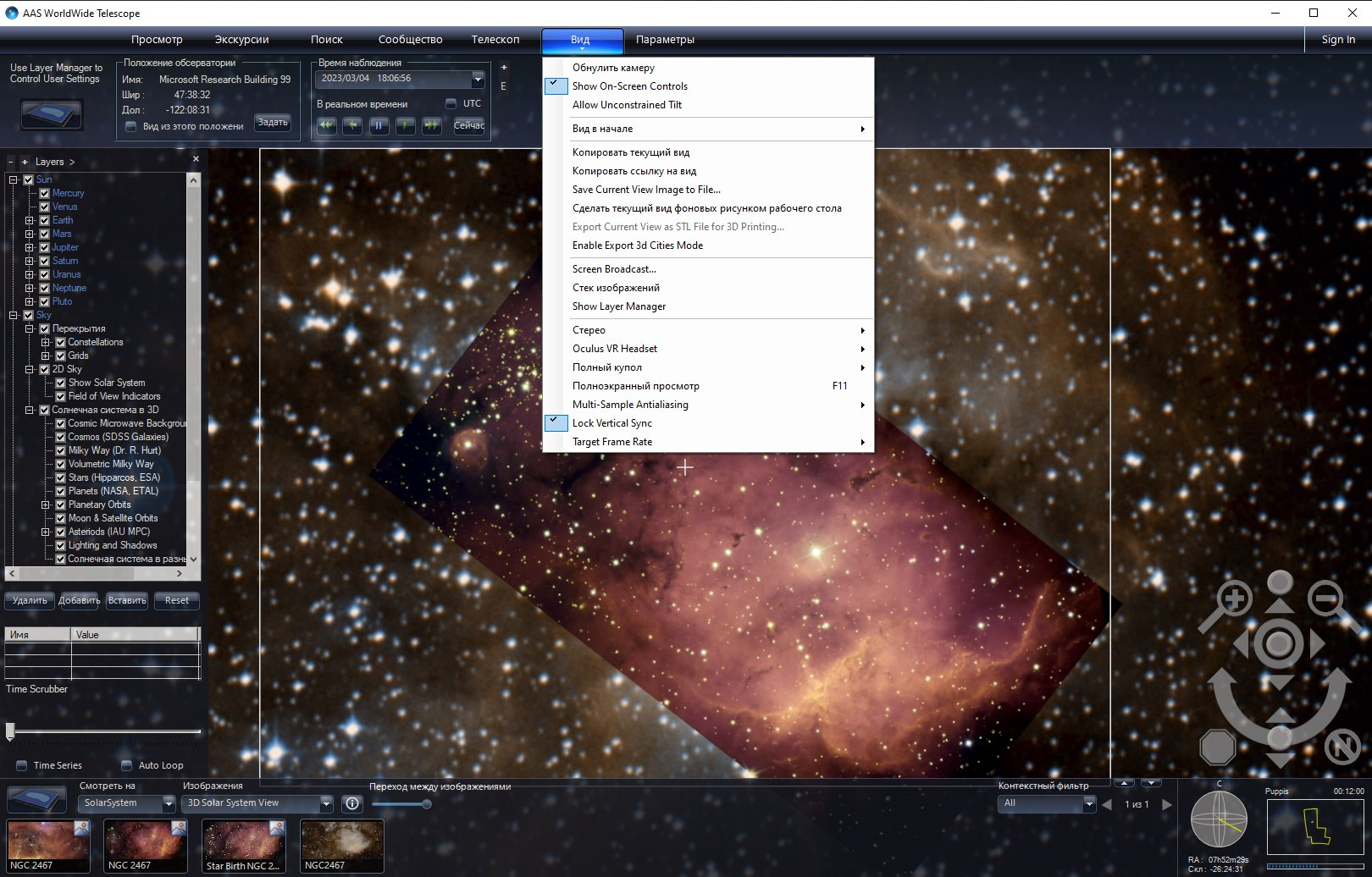
Task: Toggle the UTC checkbox
Action: [x=451, y=103]
